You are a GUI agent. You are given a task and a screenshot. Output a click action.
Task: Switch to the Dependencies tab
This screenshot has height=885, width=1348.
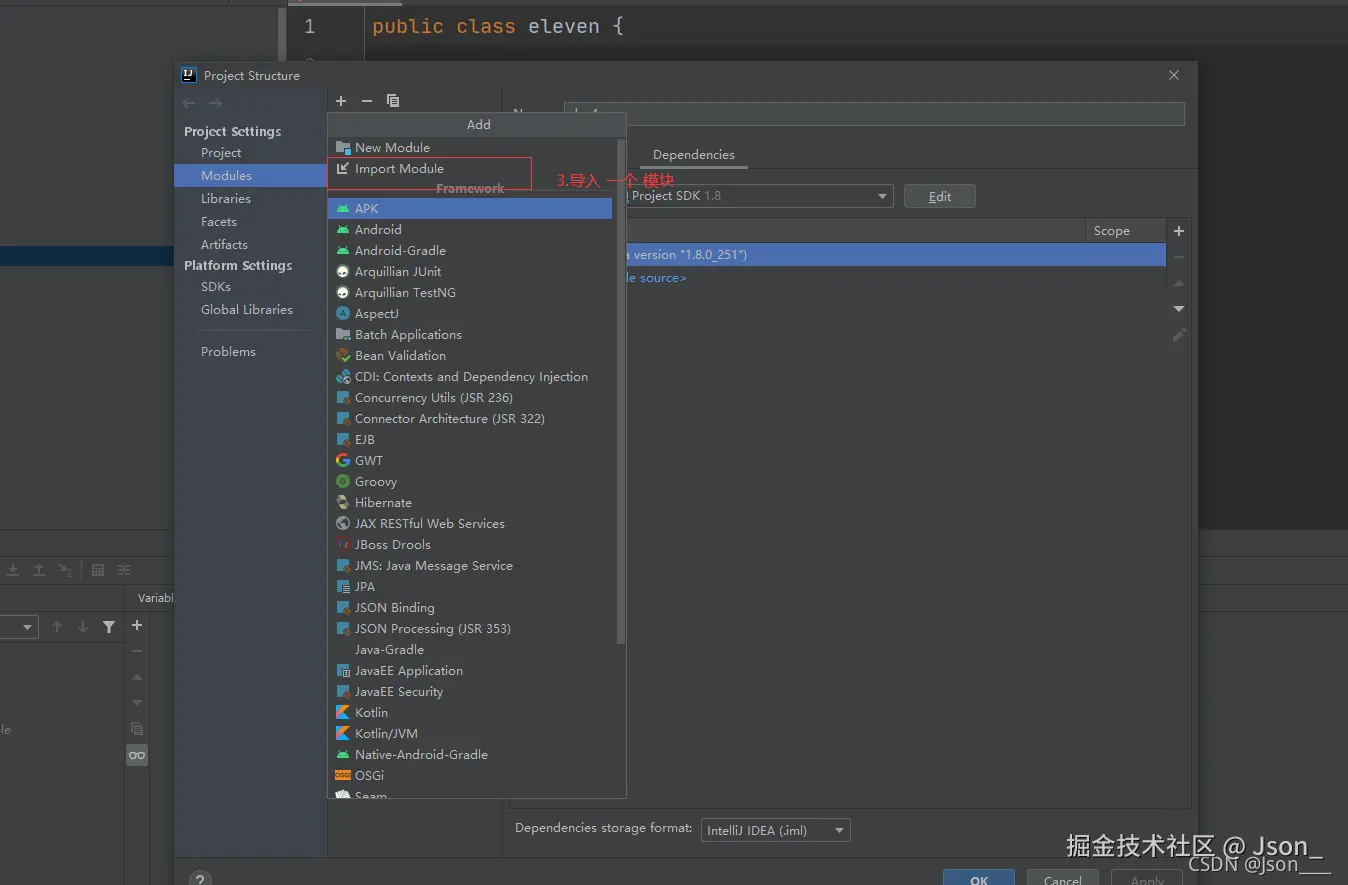point(694,155)
